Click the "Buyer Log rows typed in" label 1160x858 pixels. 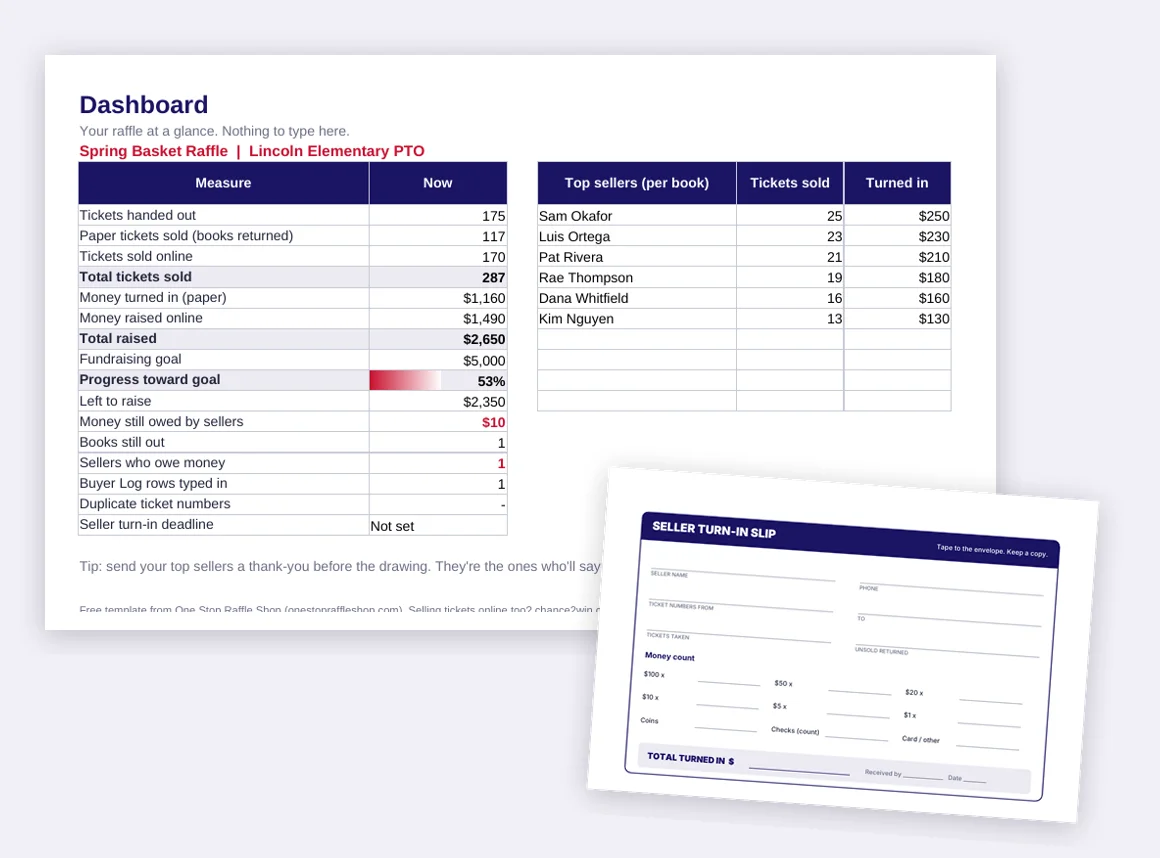click(x=153, y=484)
